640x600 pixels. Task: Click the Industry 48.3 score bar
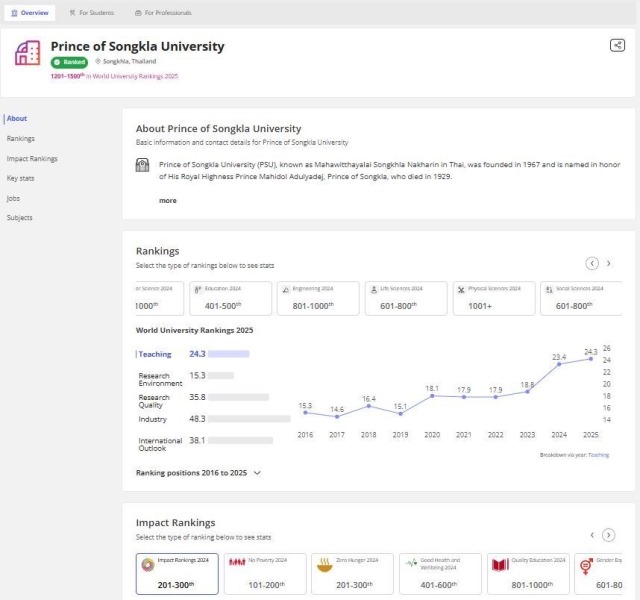[249, 419]
